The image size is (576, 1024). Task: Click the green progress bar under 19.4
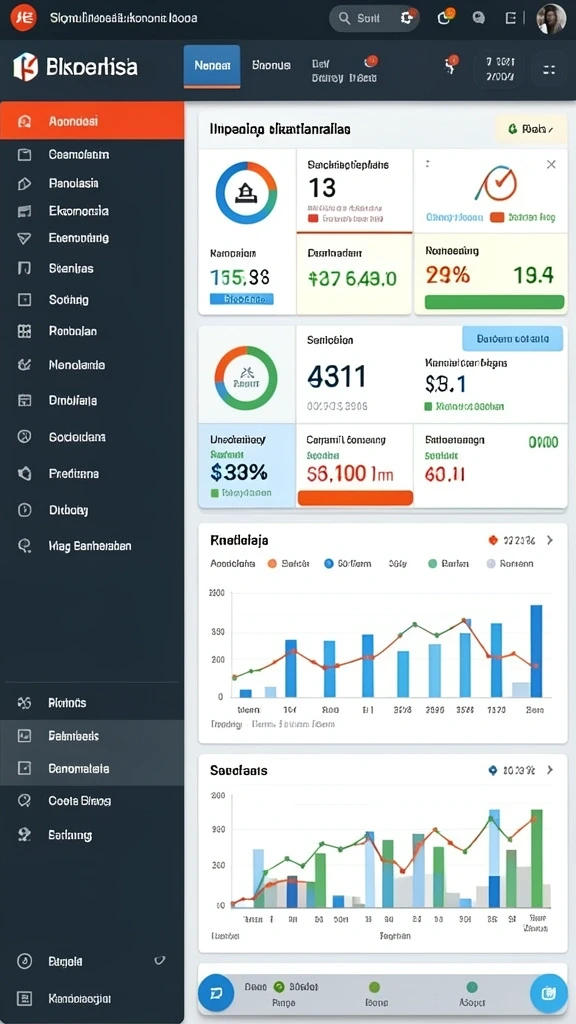pyautogui.click(x=494, y=302)
